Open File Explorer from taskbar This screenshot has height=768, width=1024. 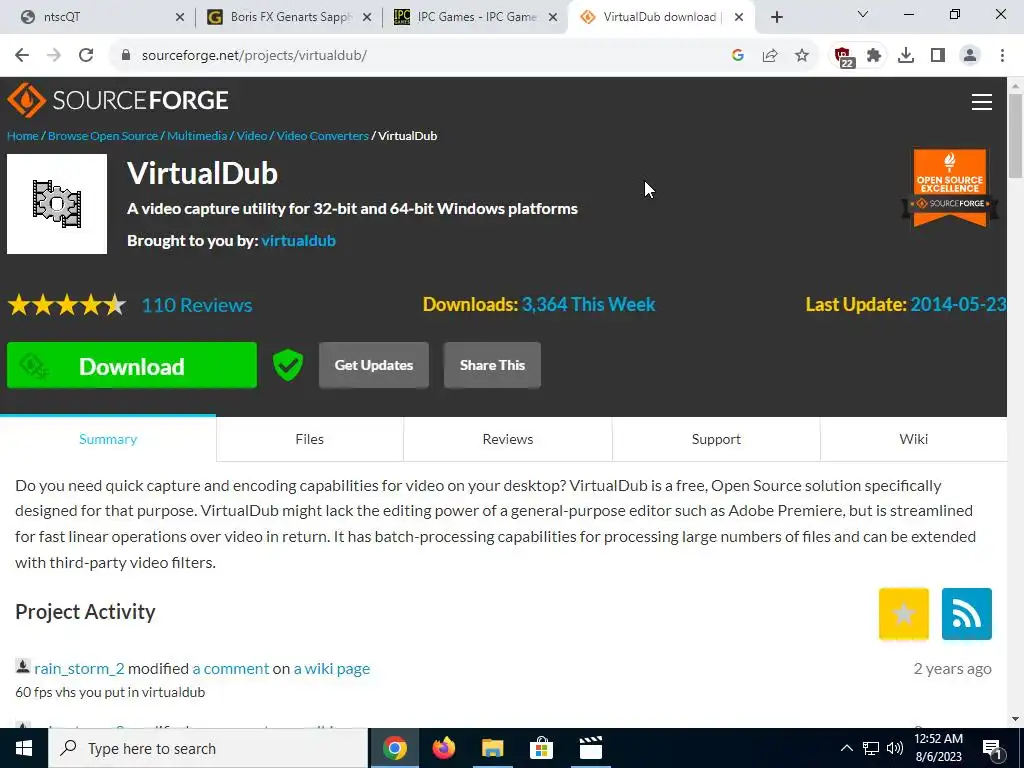click(x=492, y=748)
